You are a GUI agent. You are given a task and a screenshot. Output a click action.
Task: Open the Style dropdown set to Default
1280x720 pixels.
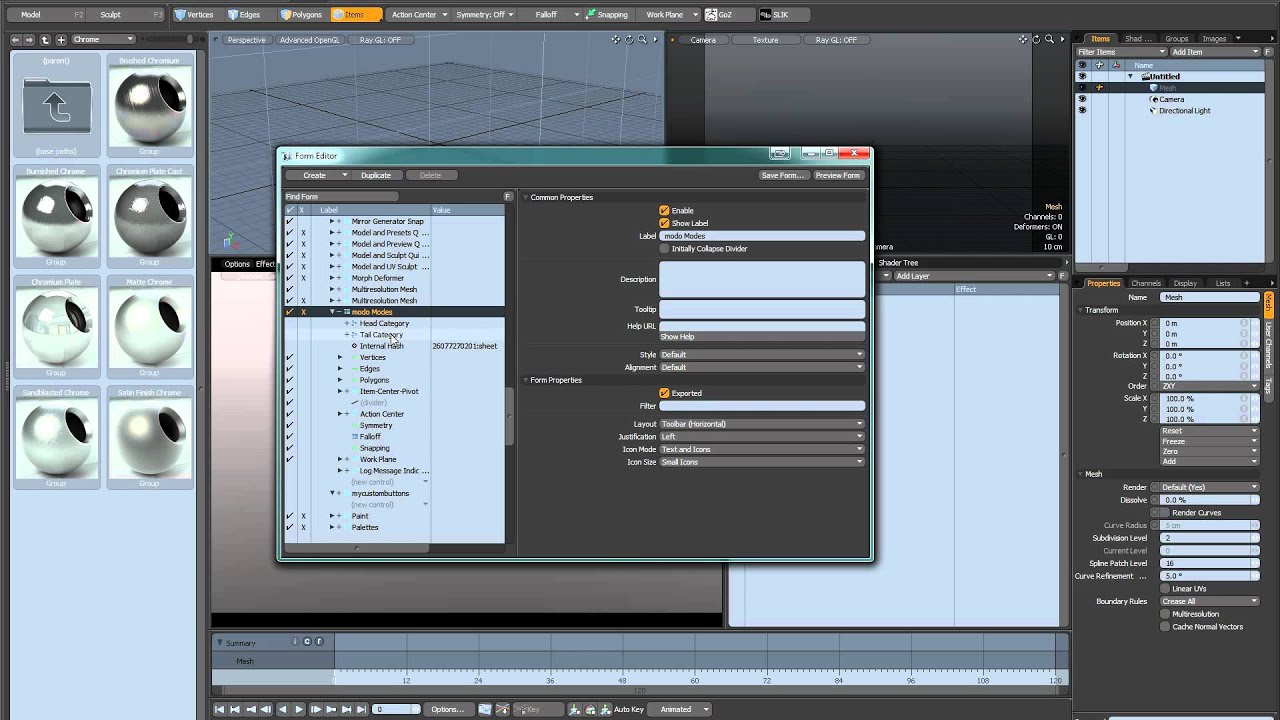762,354
